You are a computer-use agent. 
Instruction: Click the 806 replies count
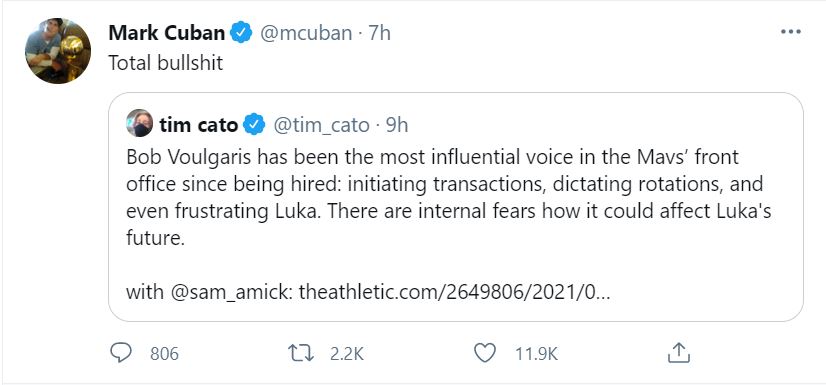pyautogui.click(x=164, y=354)
